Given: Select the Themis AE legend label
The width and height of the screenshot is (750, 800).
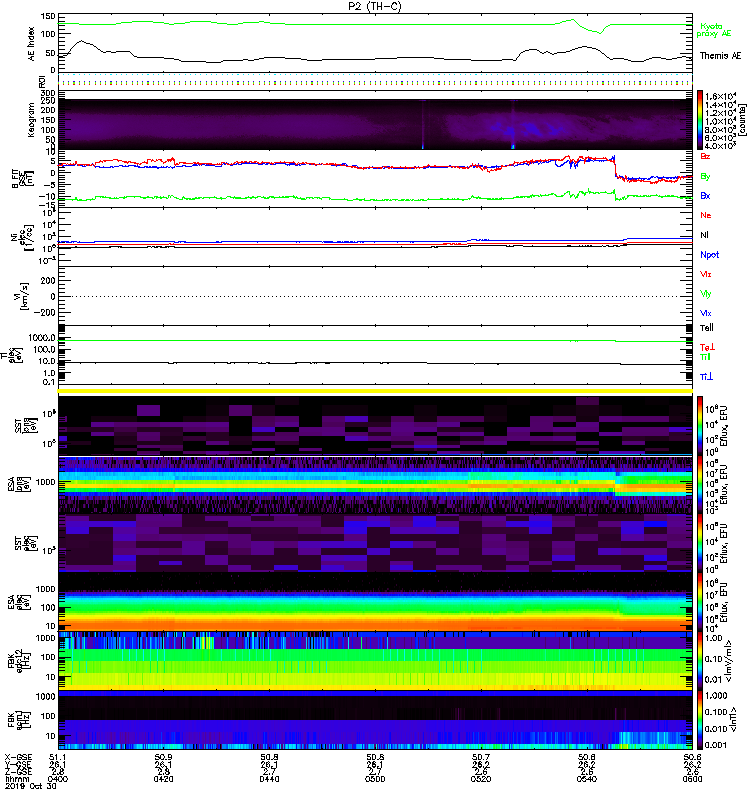Looking at the screenshot, I should (720, 56).
